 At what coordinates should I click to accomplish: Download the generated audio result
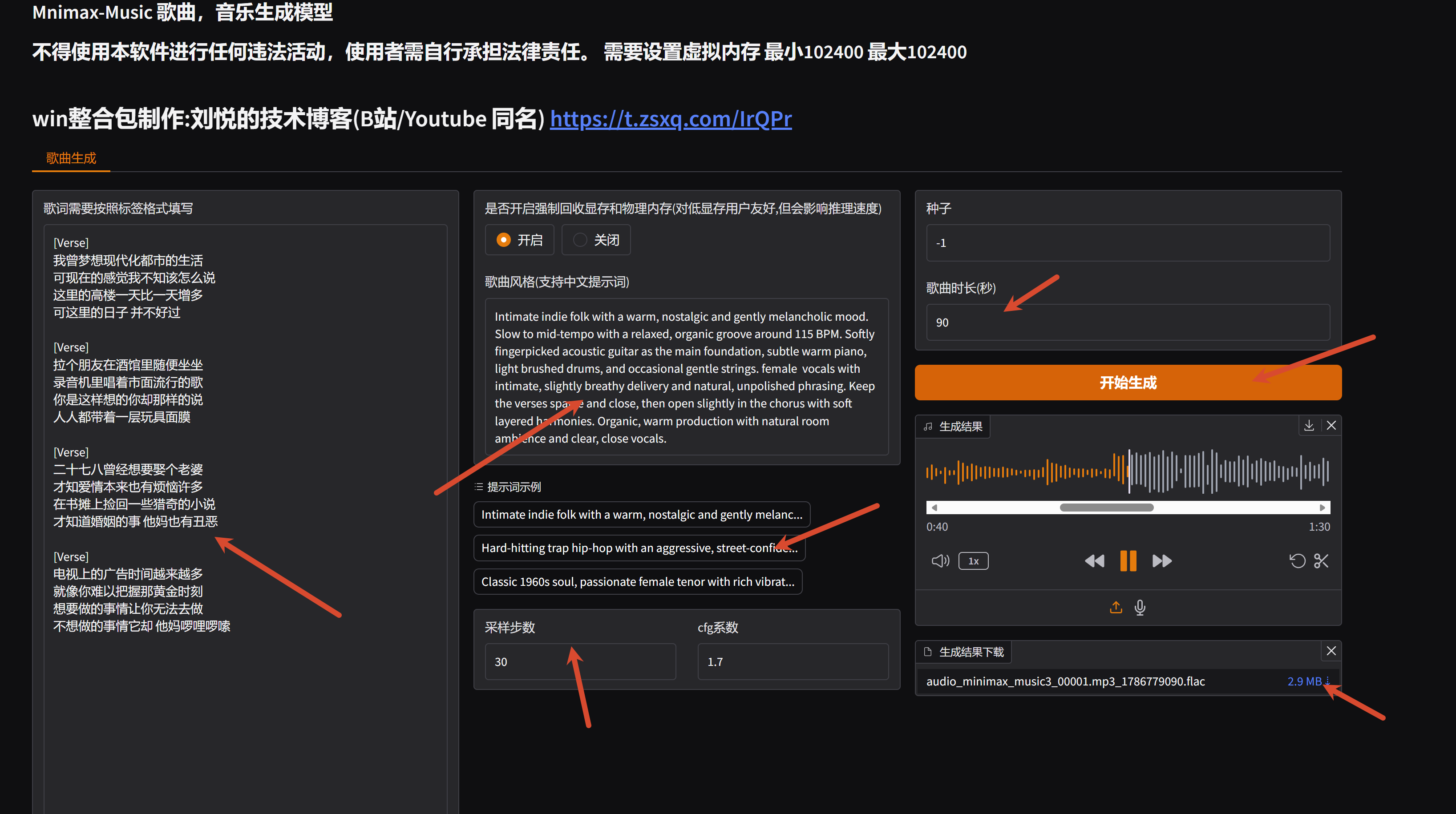1308,425
